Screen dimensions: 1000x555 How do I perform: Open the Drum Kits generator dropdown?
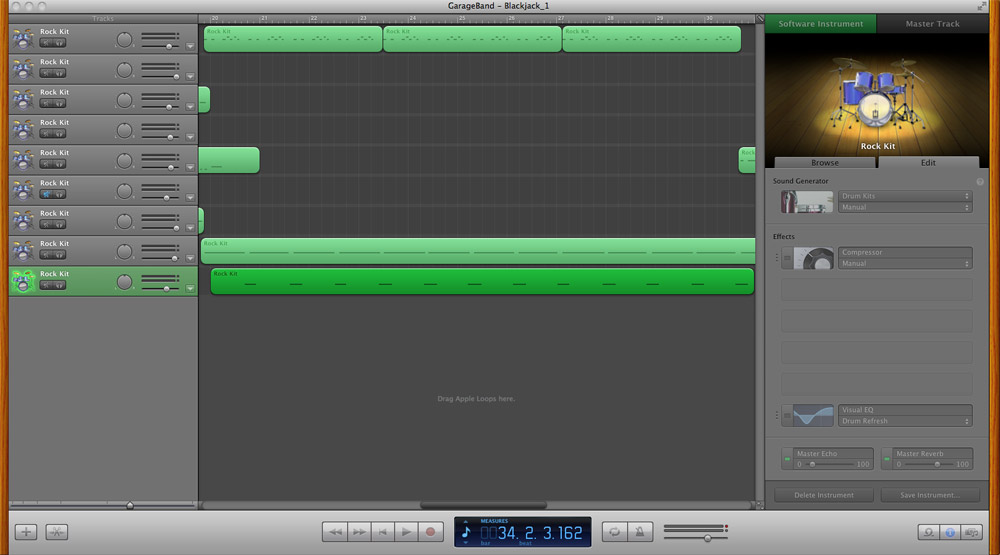pyautogui.click(x=905, y=196)
